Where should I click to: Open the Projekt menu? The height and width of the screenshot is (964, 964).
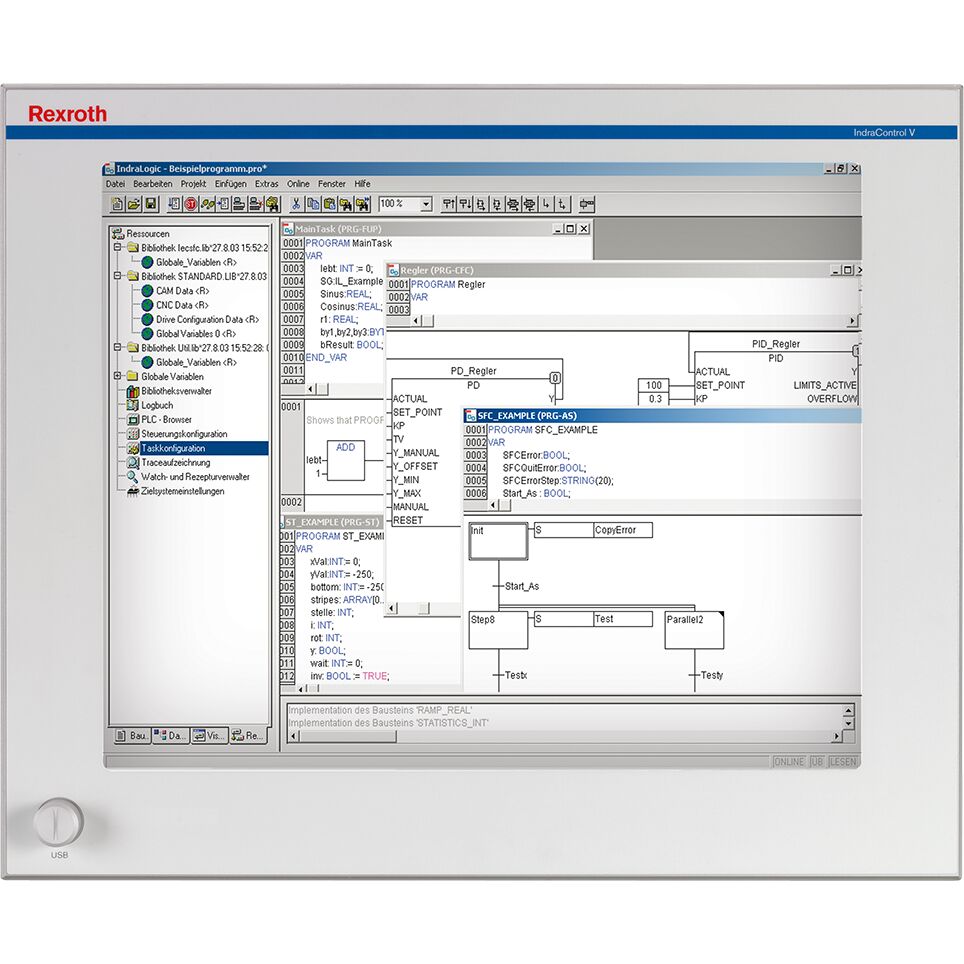193,184
